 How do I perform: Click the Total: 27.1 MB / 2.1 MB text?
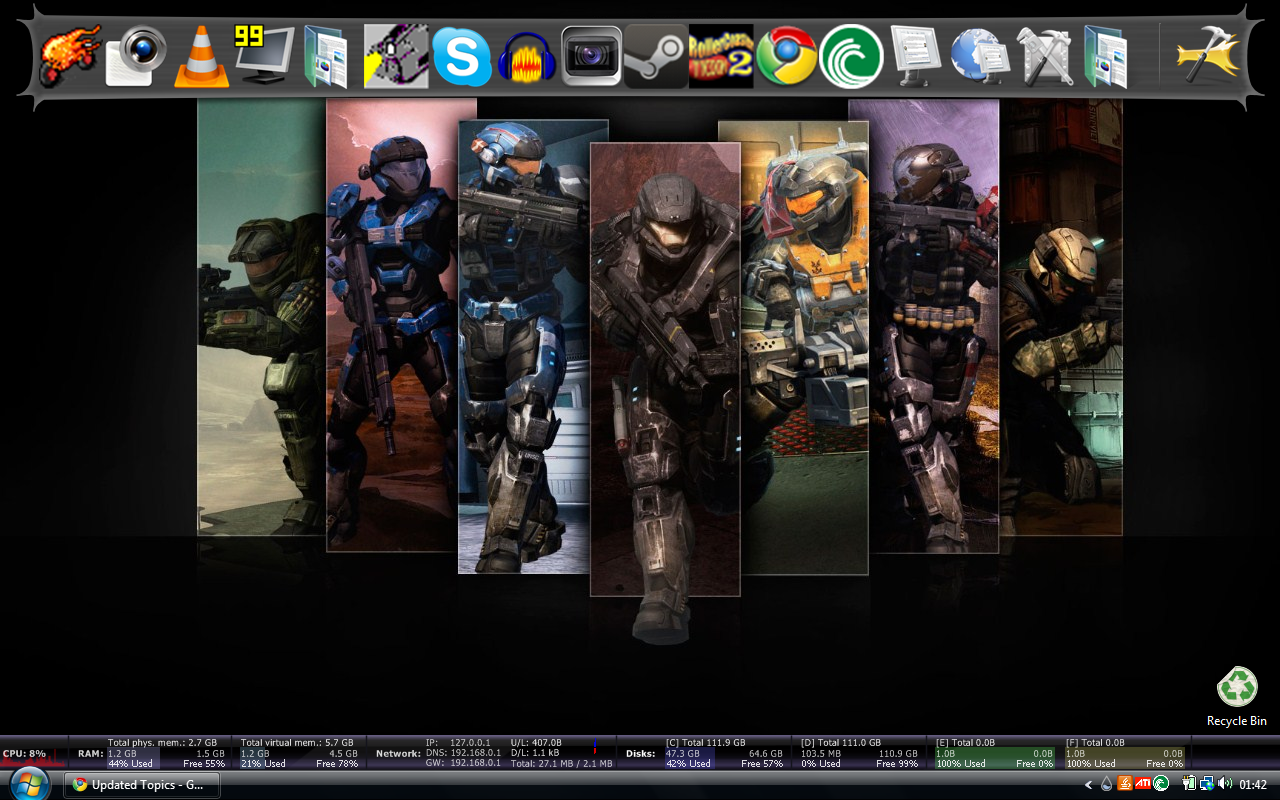(561, 763)
